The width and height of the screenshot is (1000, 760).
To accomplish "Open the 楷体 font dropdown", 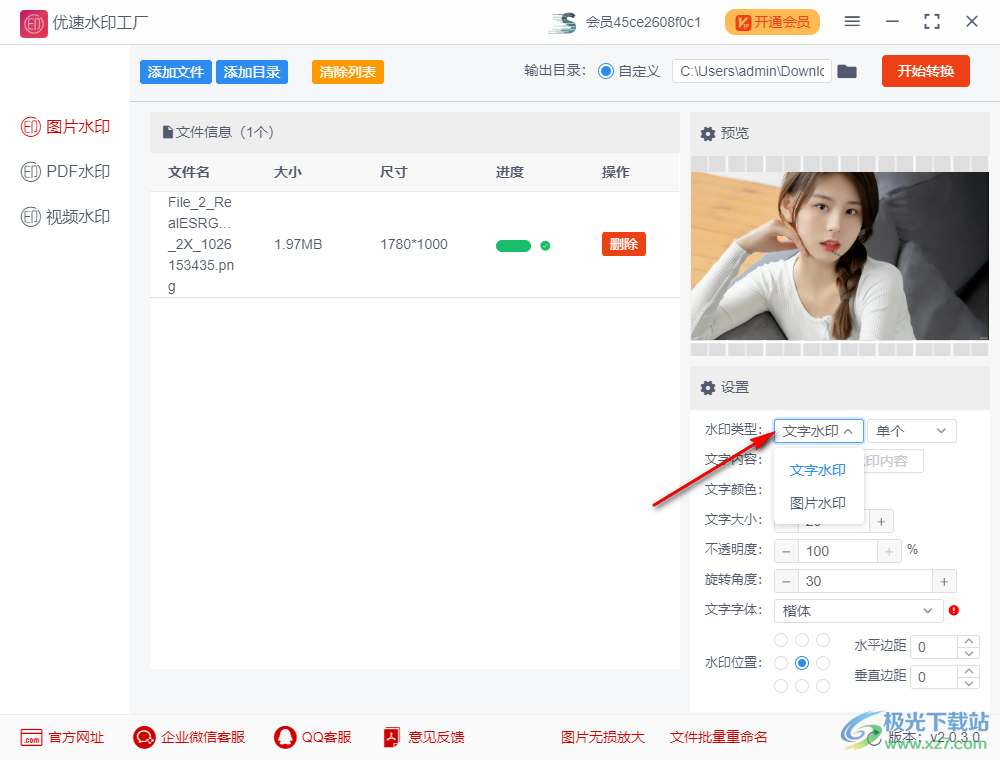I will pos(858,610).
